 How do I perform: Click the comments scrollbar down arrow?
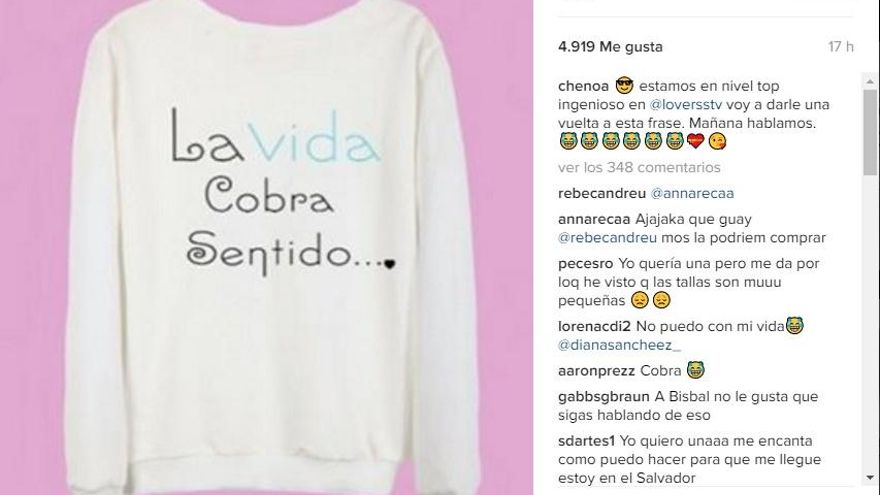(x=870, y=478)
